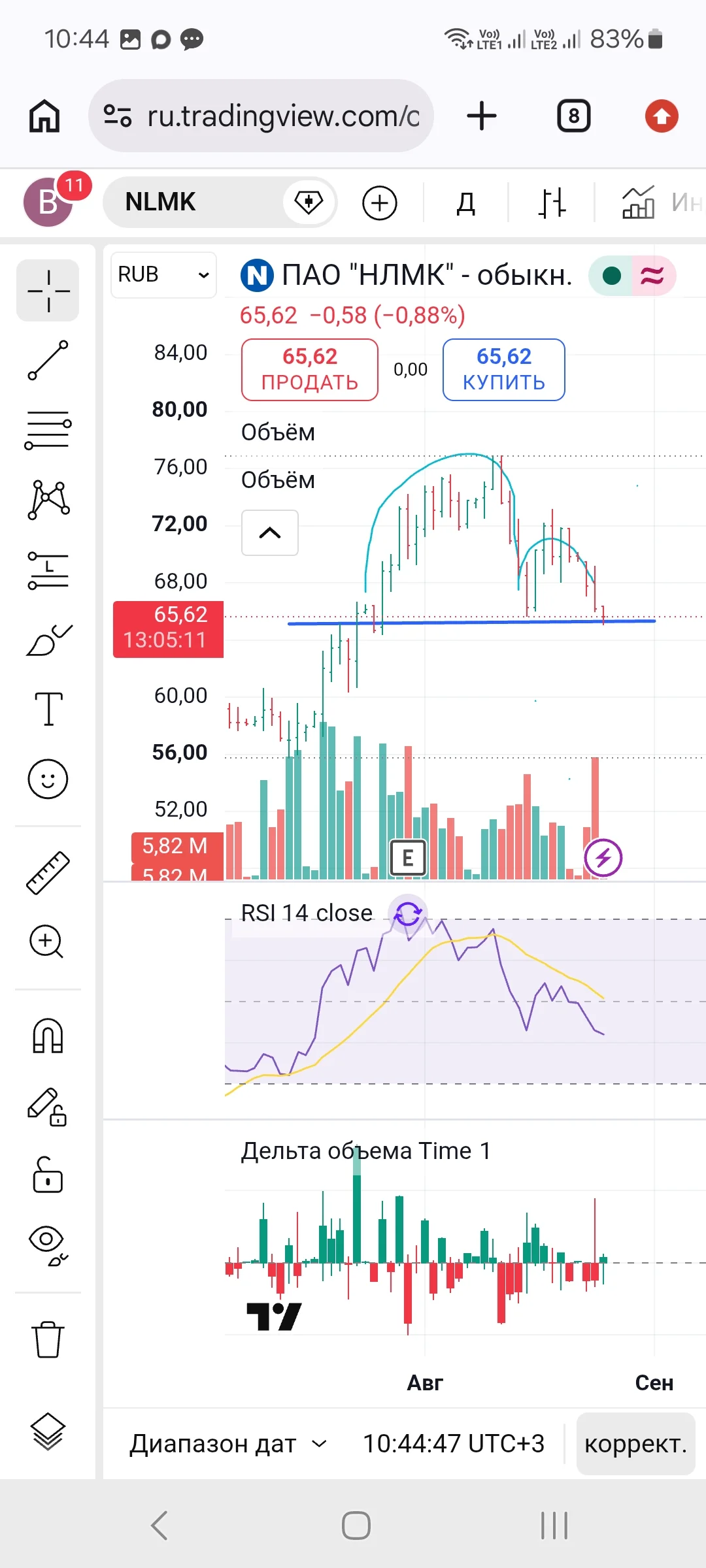This screenshot has height=1568, width=706.
Task: Select the crosshair cursor tool
Action: [x=48, y=290]
